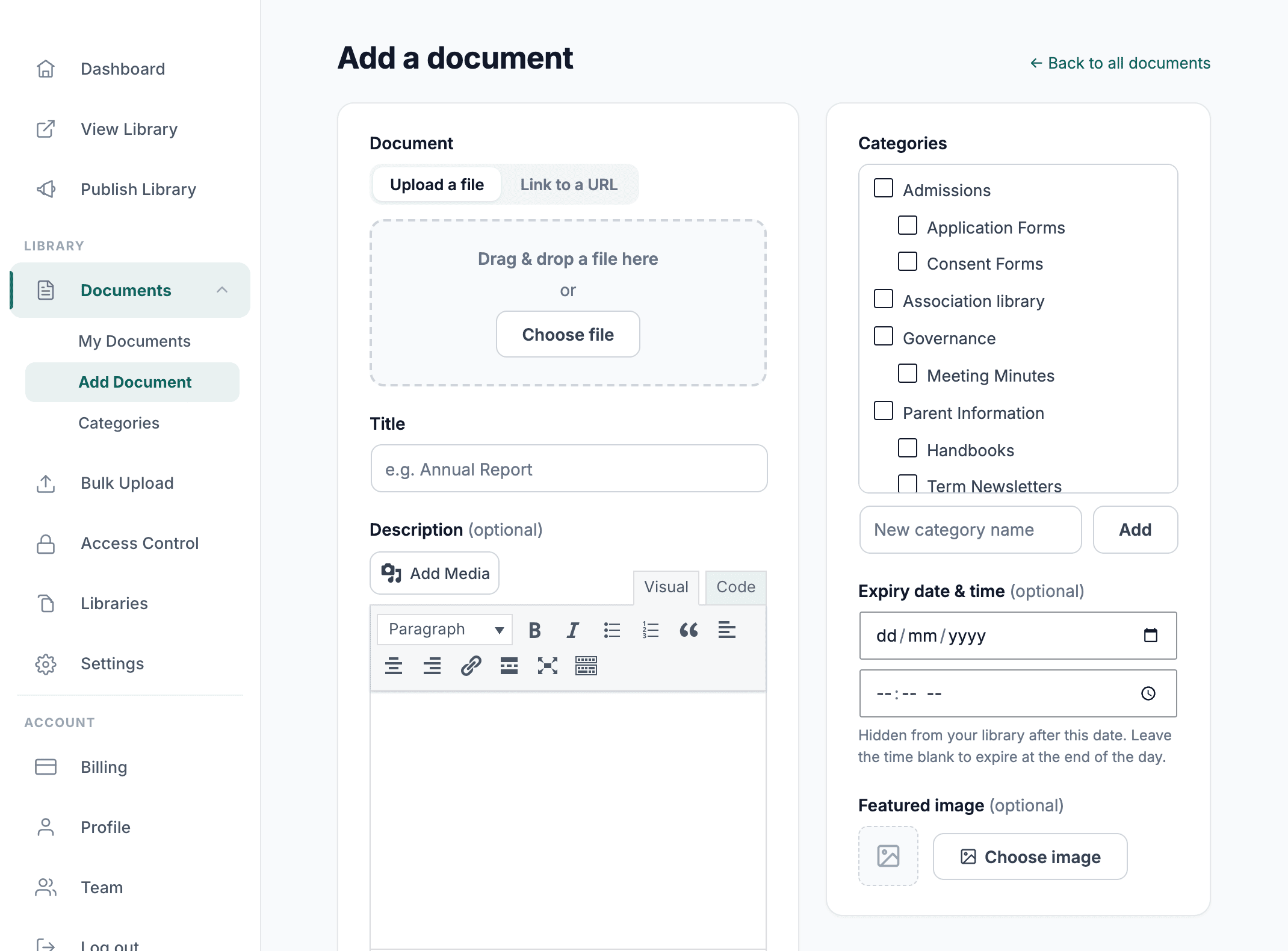Image resolution: width=1288 pixels, height=951 pixels.
Task: Align text center in the editor
Action: click(394, 666)
